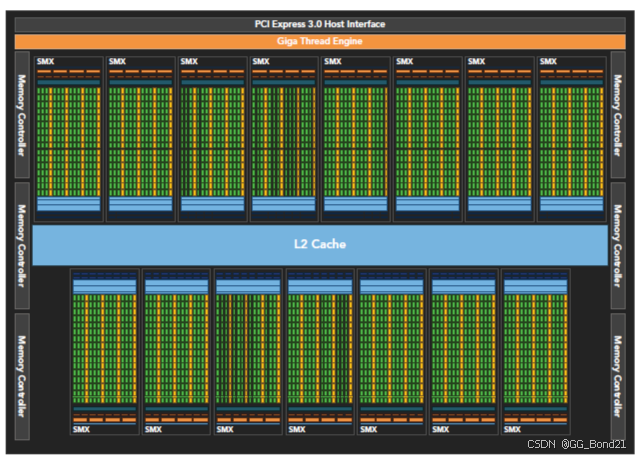The image size is (637, 456).
Task: Click the PCI Express 3.0 Host Interface bar
Action: tap(320, 24)
